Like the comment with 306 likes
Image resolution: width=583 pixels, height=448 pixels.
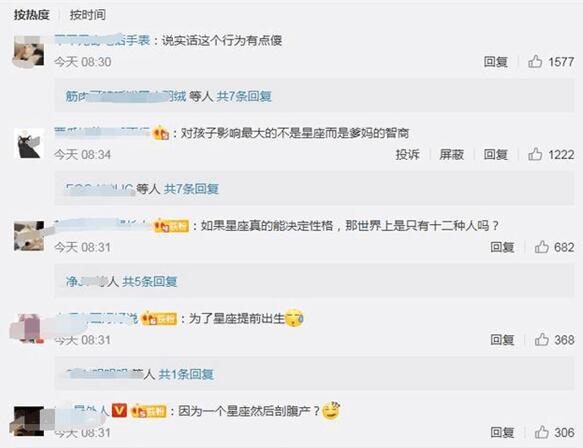click(541, 432)
